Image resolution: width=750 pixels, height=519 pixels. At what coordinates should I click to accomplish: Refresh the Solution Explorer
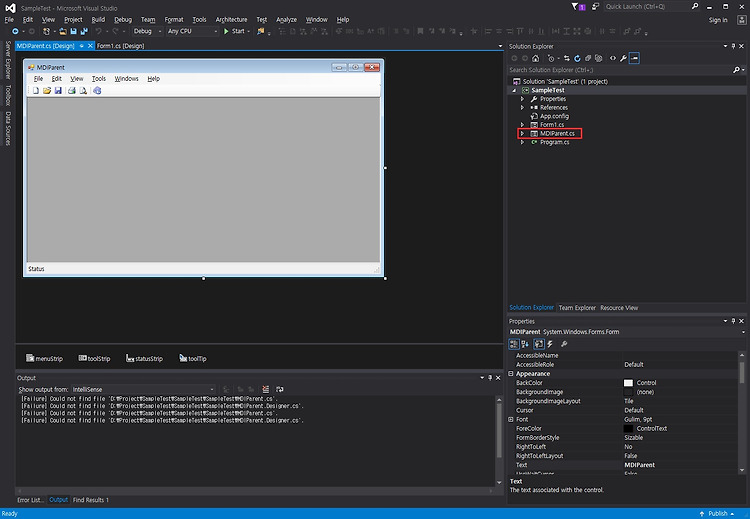coord(577,58)
